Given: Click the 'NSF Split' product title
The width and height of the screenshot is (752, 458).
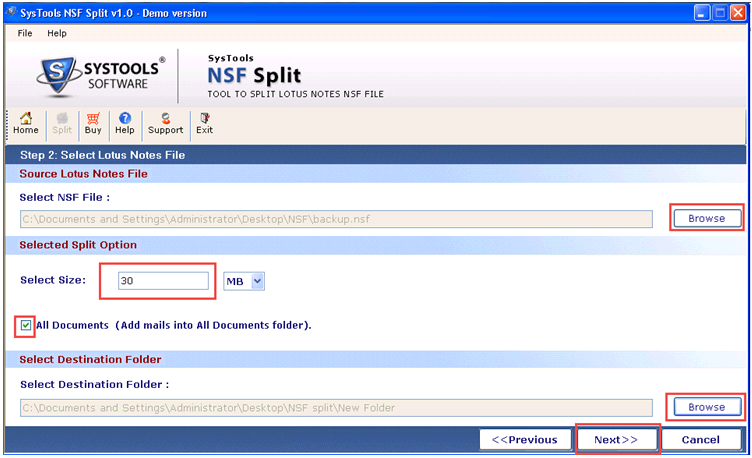Looking at the screenshot, I should coord(254,75).
